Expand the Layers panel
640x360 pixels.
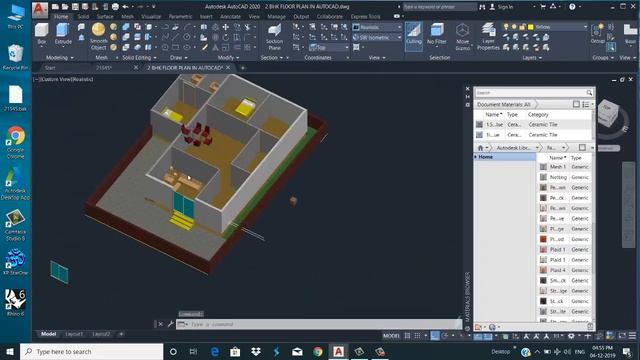coord(532,58)
